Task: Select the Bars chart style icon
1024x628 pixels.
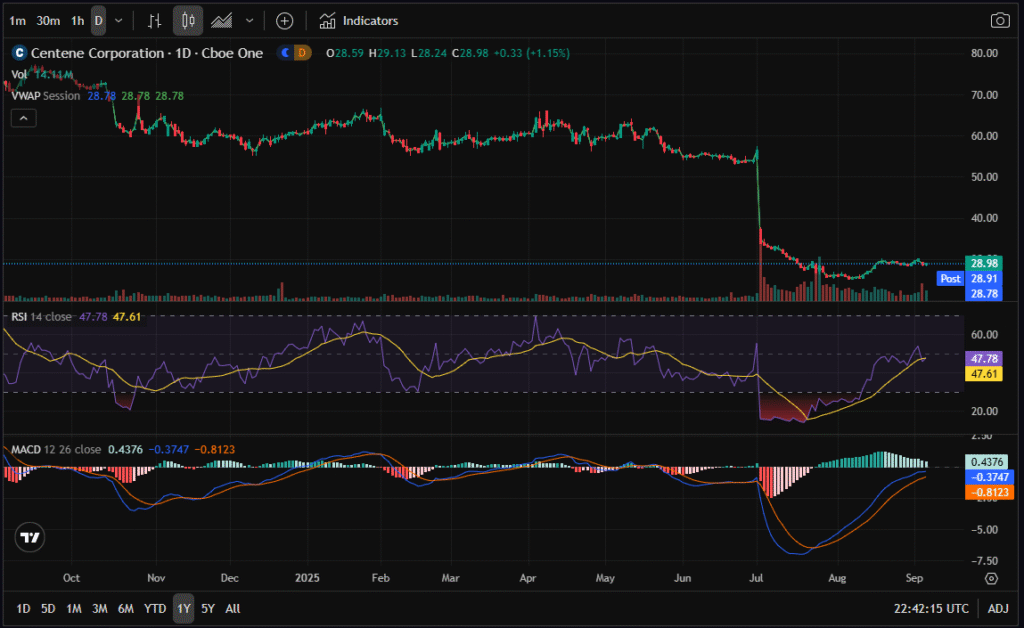Action: [154, 20]
